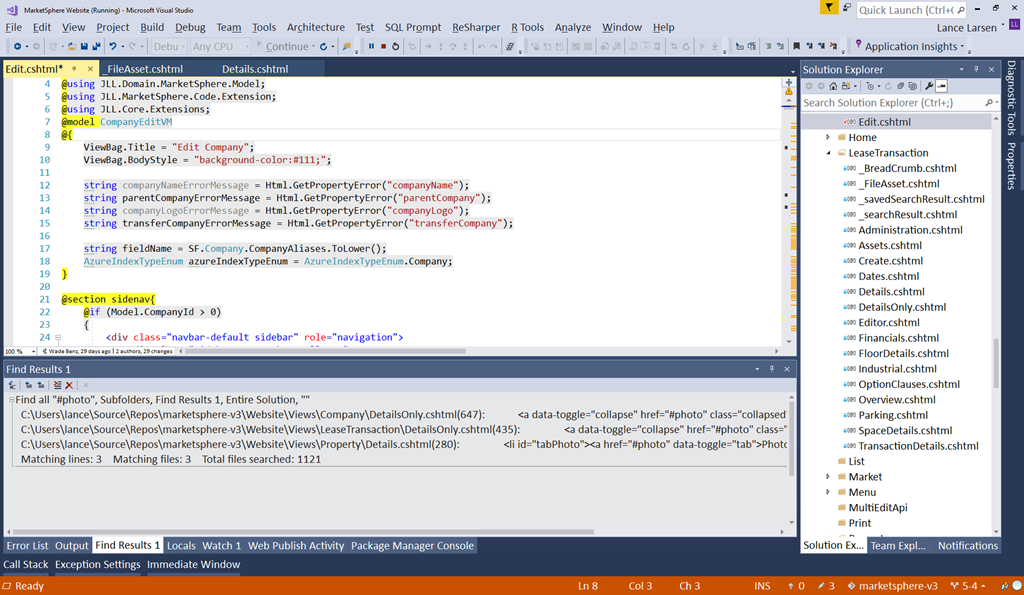Switch to the Error List tab
This screenshot has width=1024, height=595.
[x=27, y=545]
